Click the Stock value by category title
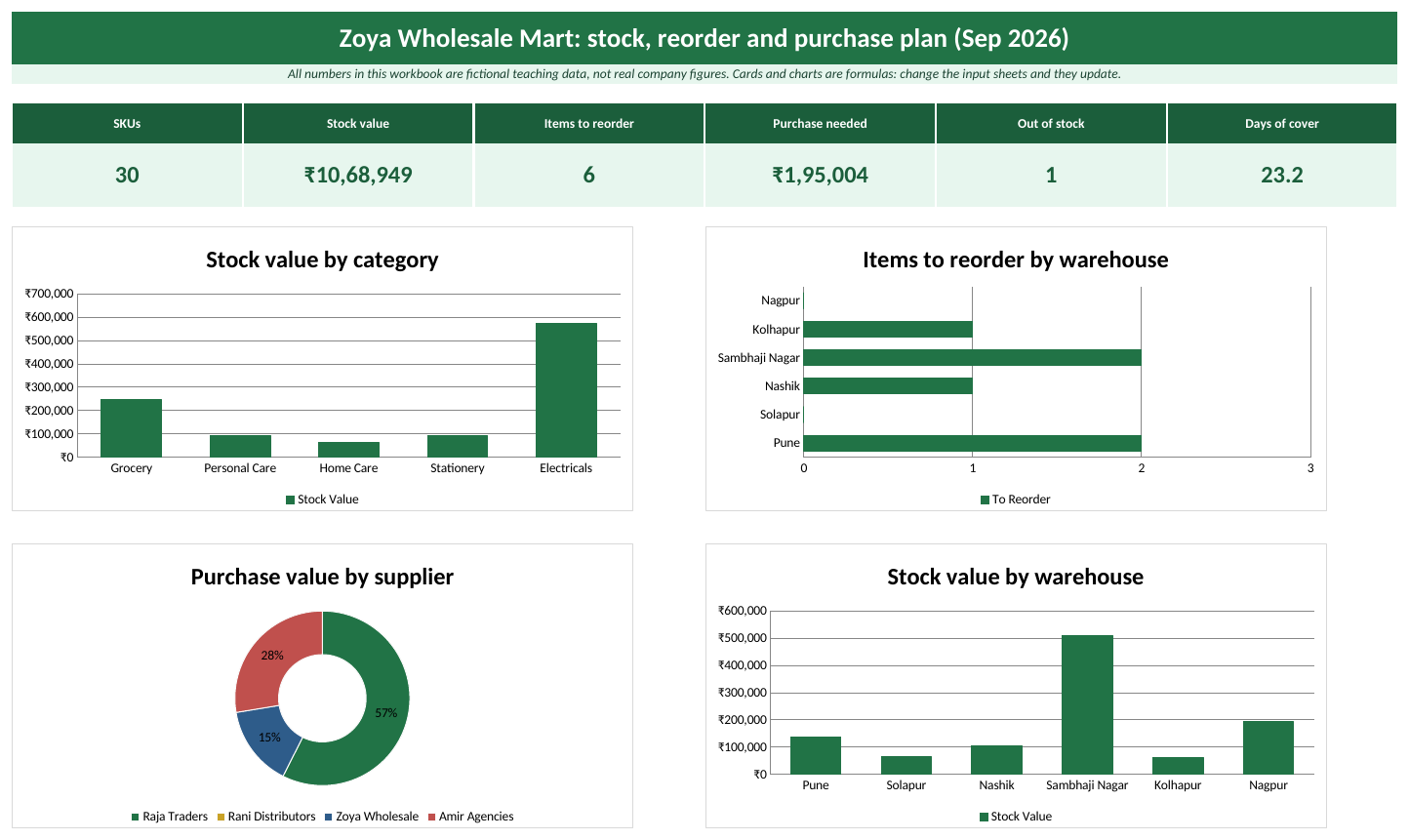Screen dimensions: 1409x840 pyautogui.click(x=322, y=260)
